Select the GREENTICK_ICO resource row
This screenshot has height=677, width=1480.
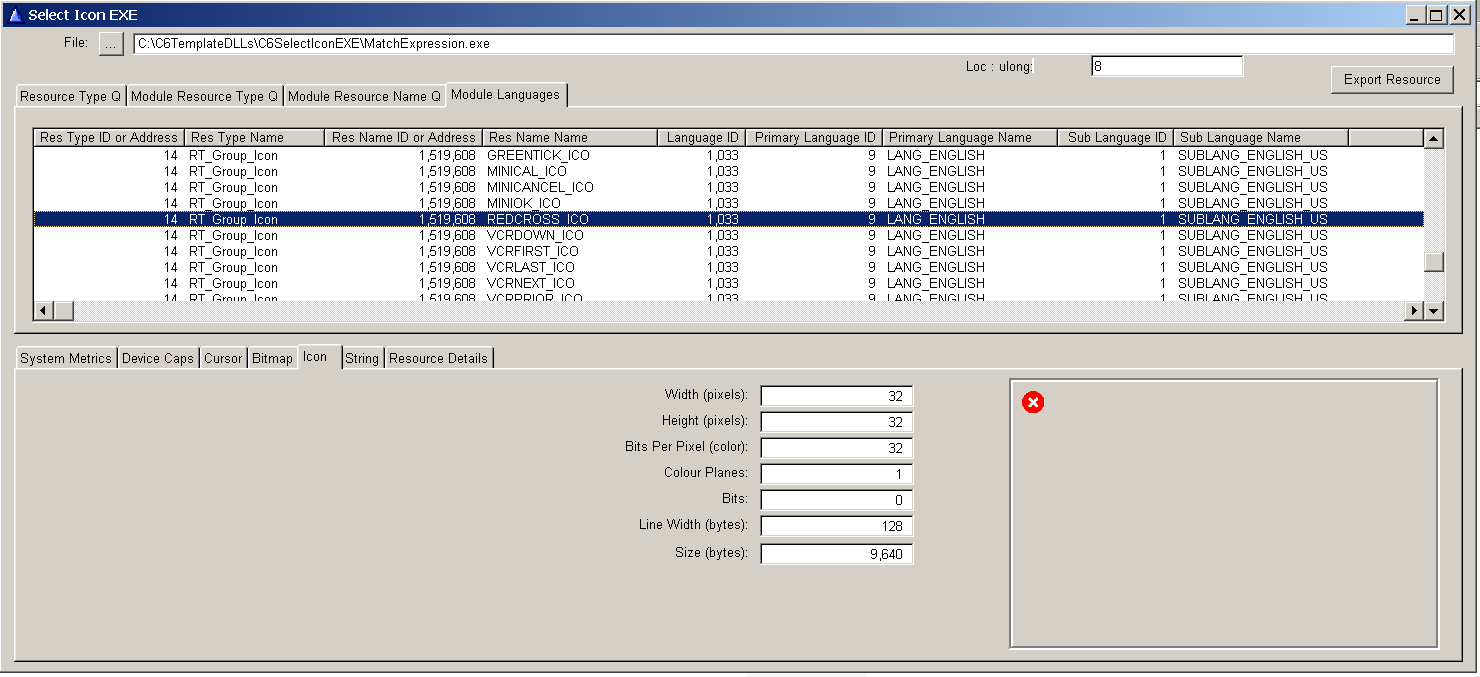(x=538, y=155)
